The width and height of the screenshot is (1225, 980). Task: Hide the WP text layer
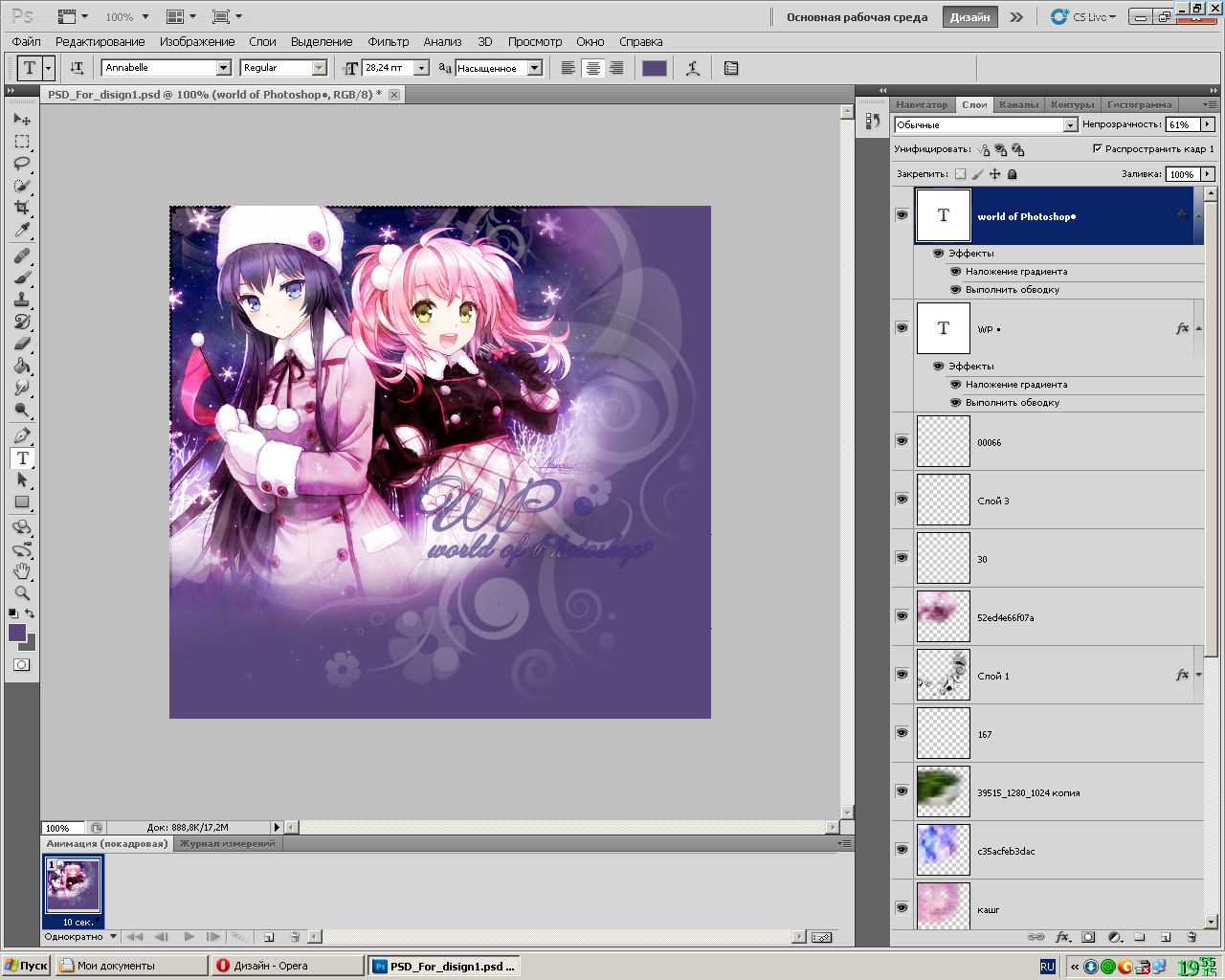(x=902, y=328)
